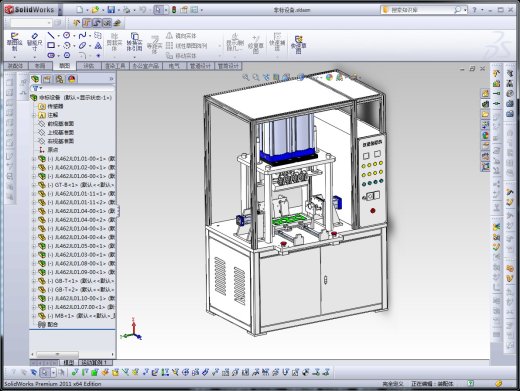The height and width of the screenshot is (391, 520).
Task: Switch to the third highlighted CommandManager tab
Action: pyautogui.click(x=65, y=66)
